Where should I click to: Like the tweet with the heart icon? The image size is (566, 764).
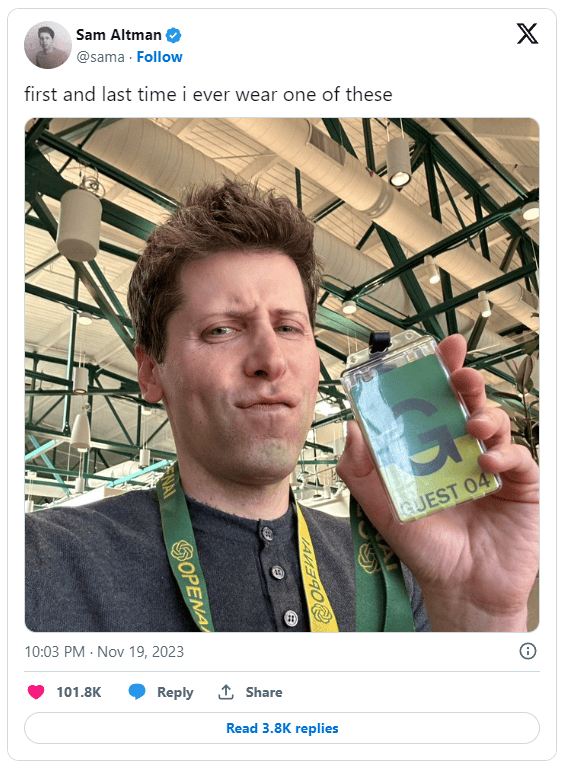[x=36, y=692]
